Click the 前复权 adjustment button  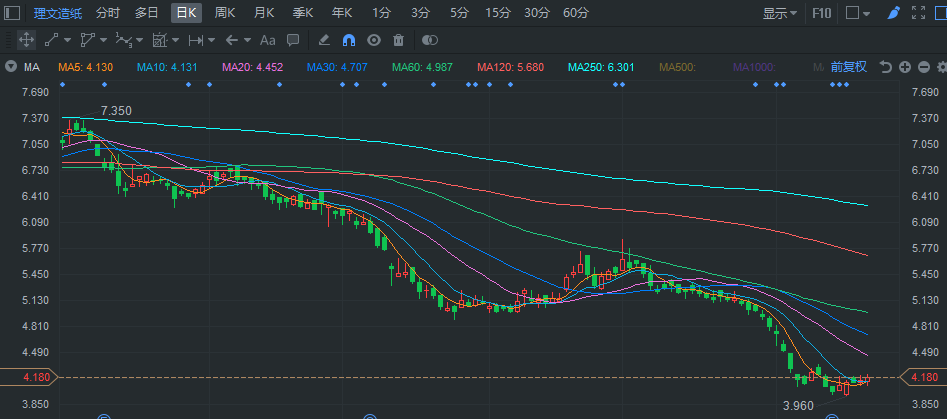point(848,67)
